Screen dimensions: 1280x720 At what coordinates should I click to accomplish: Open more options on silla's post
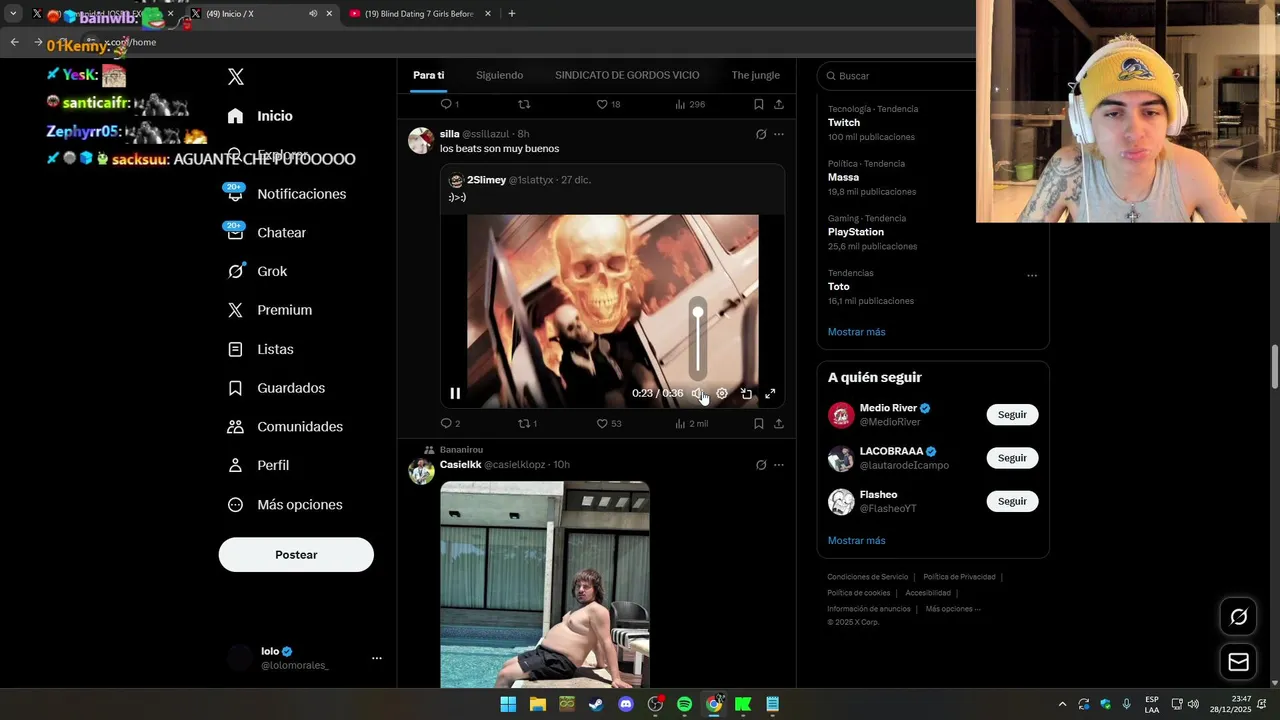click(779, 134)
